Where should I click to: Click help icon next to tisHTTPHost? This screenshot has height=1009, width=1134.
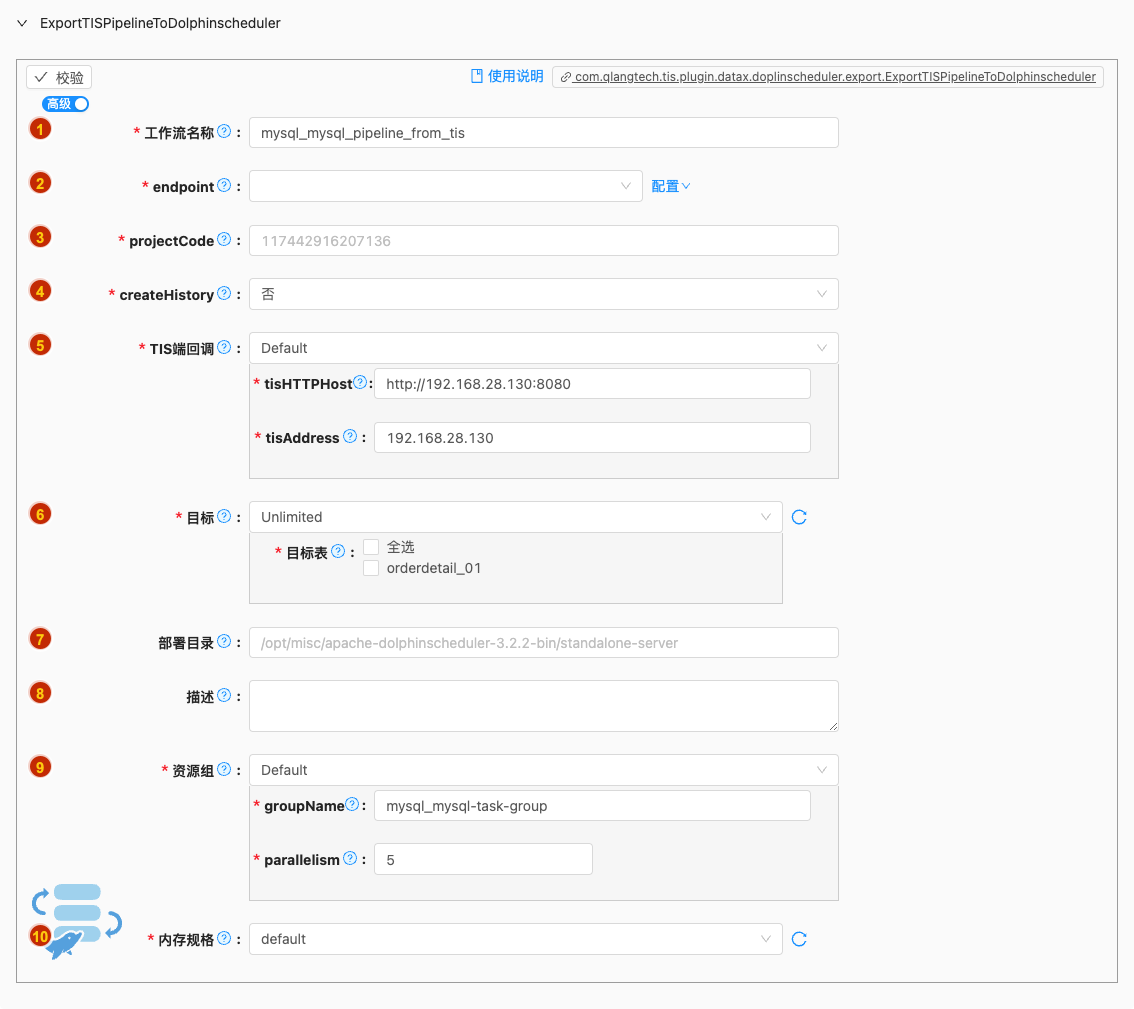tap(360, 383)
